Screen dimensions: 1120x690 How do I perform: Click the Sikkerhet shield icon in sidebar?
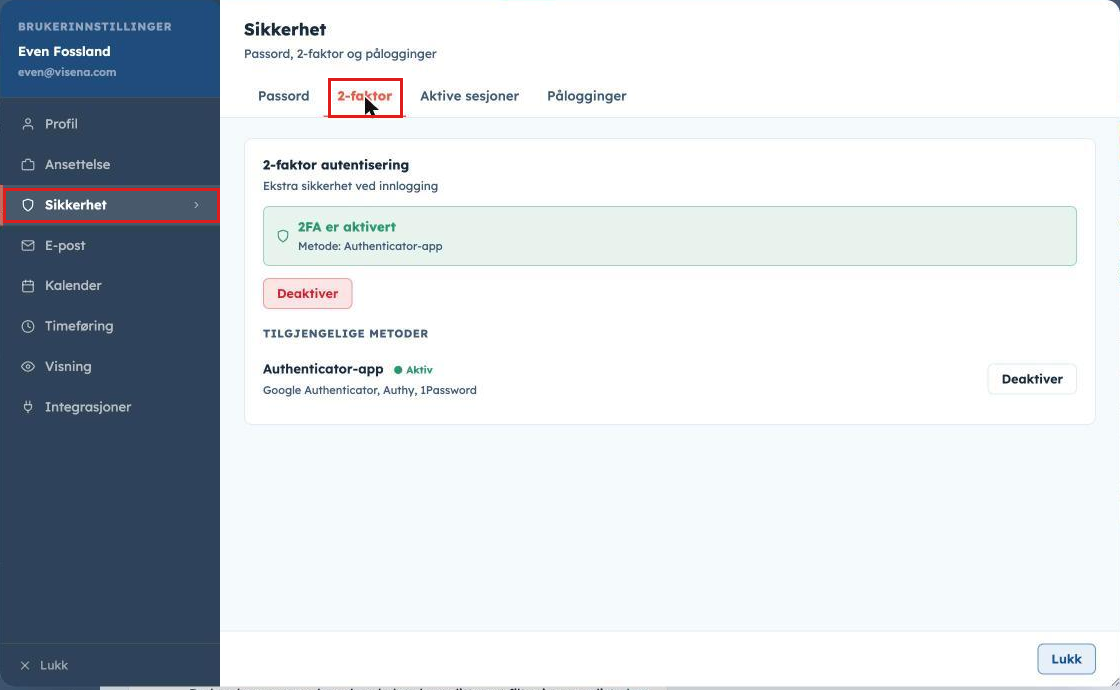point(28,205)
